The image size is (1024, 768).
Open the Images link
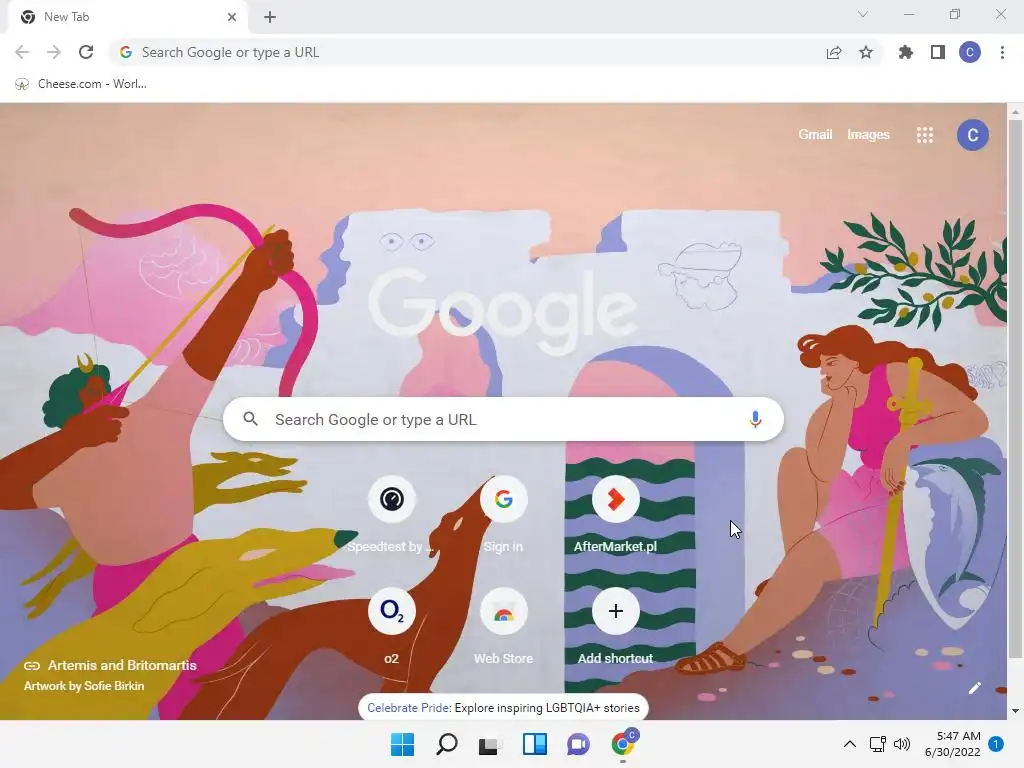(868, 135)
